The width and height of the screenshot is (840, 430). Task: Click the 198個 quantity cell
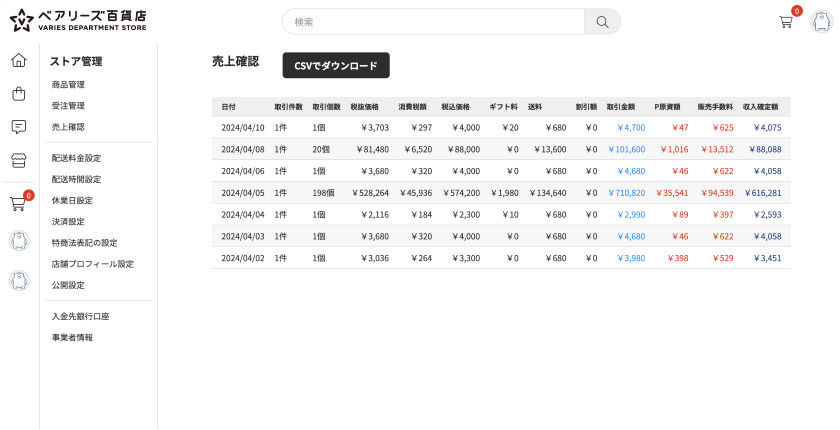click(323, 193)
